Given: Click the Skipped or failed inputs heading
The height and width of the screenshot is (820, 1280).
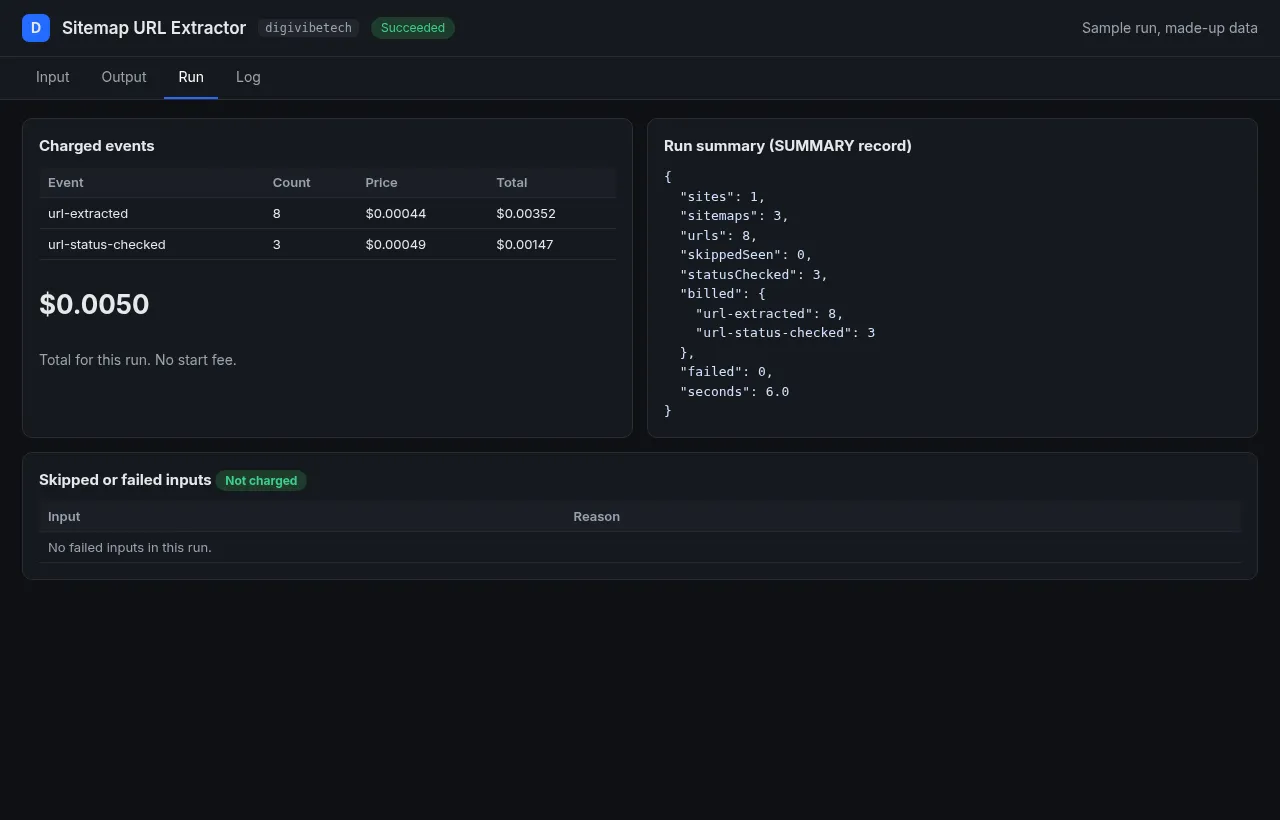Looking at the screenshot, I should (x=125, y=480).
